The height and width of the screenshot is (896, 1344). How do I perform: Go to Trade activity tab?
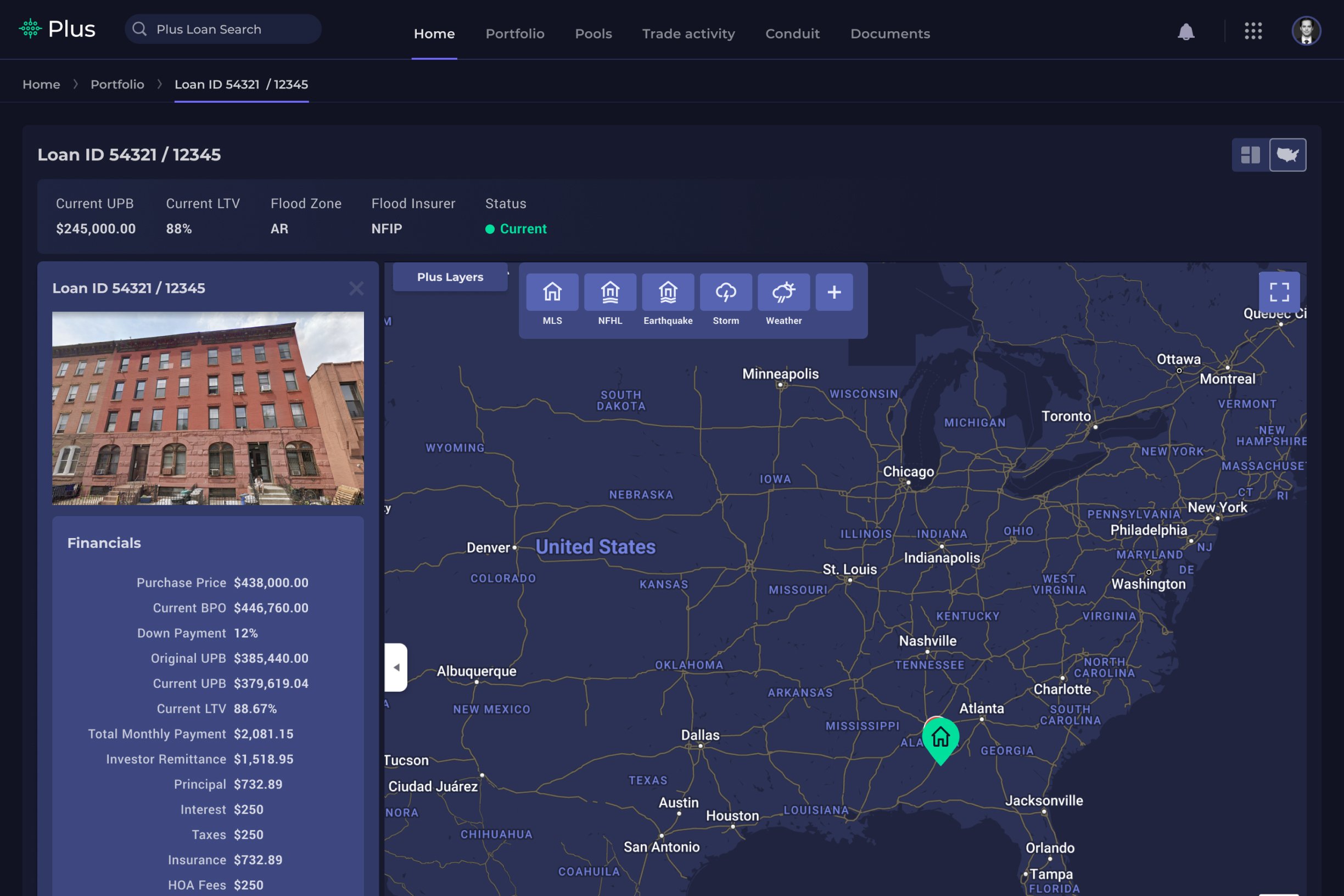tap(688, 33)
